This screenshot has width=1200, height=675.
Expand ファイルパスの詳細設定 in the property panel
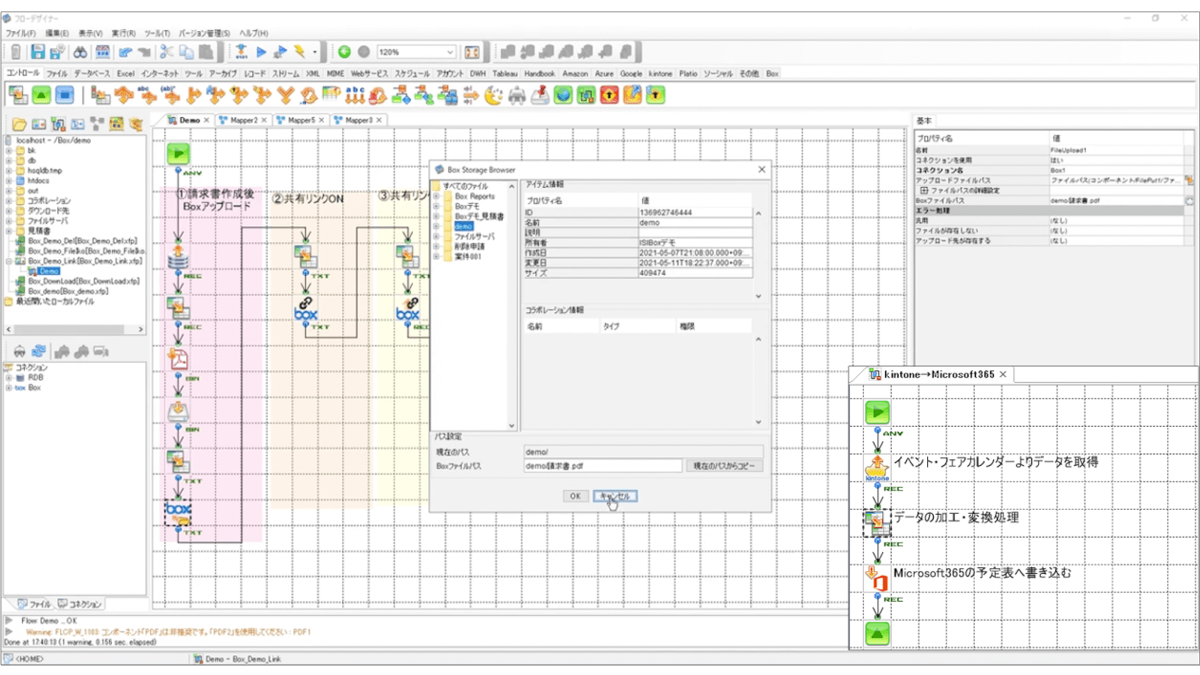[924, 190]
